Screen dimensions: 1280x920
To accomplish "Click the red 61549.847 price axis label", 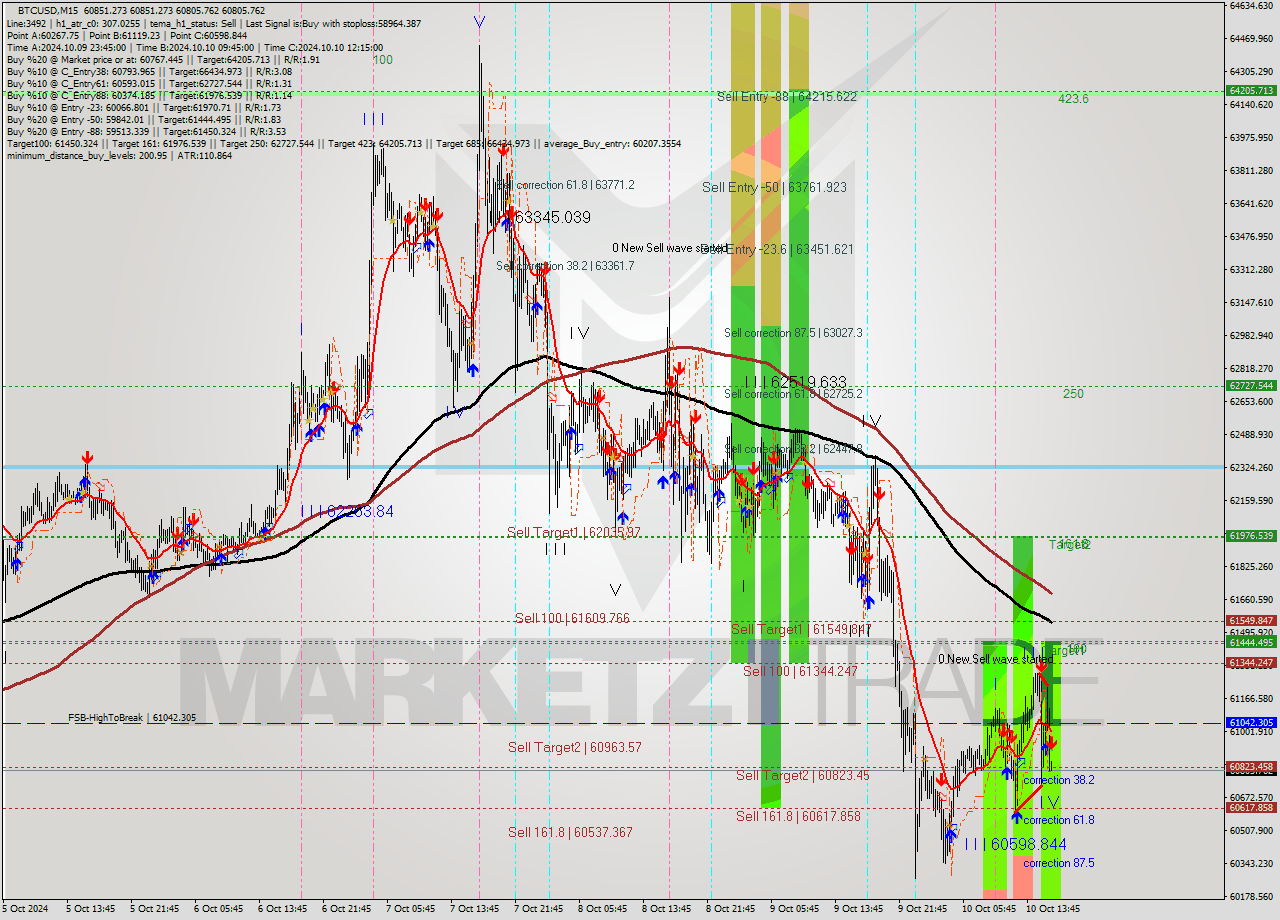I will click(x=1251, y=621).
